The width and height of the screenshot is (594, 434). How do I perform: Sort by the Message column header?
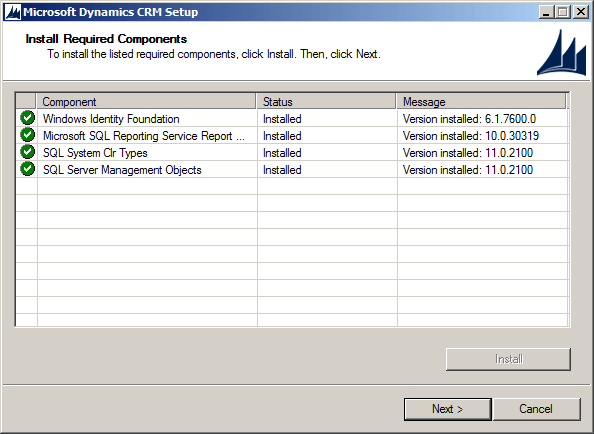pyautogui.click(x=481, y=101)
